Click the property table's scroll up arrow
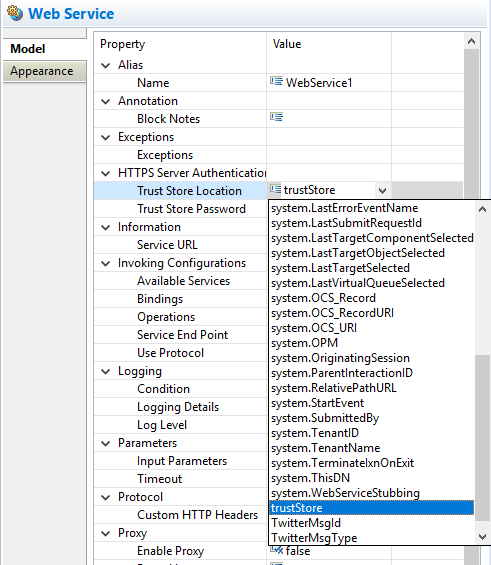 click(471, 41)
